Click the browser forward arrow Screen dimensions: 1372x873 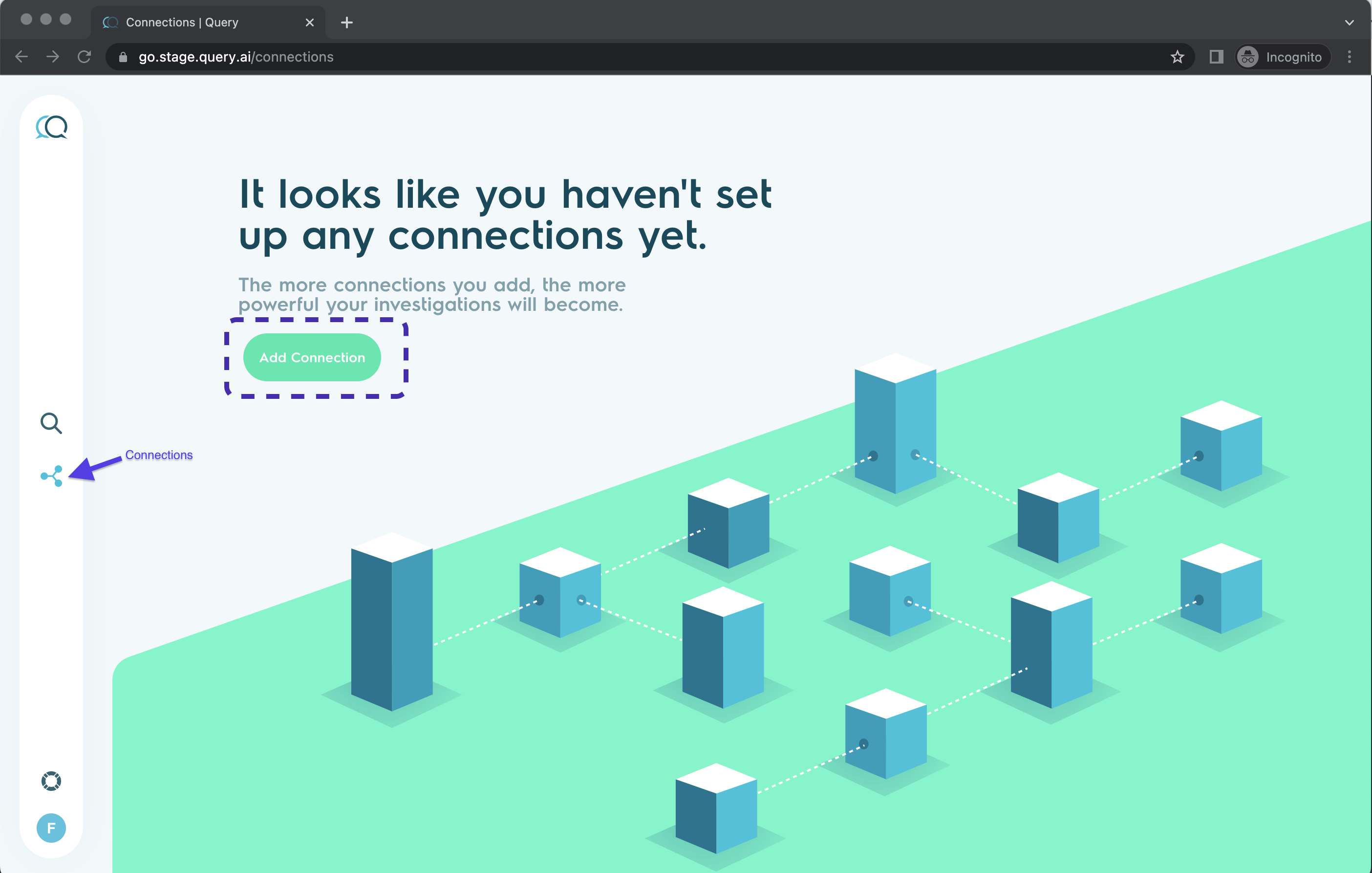(53, 57)
